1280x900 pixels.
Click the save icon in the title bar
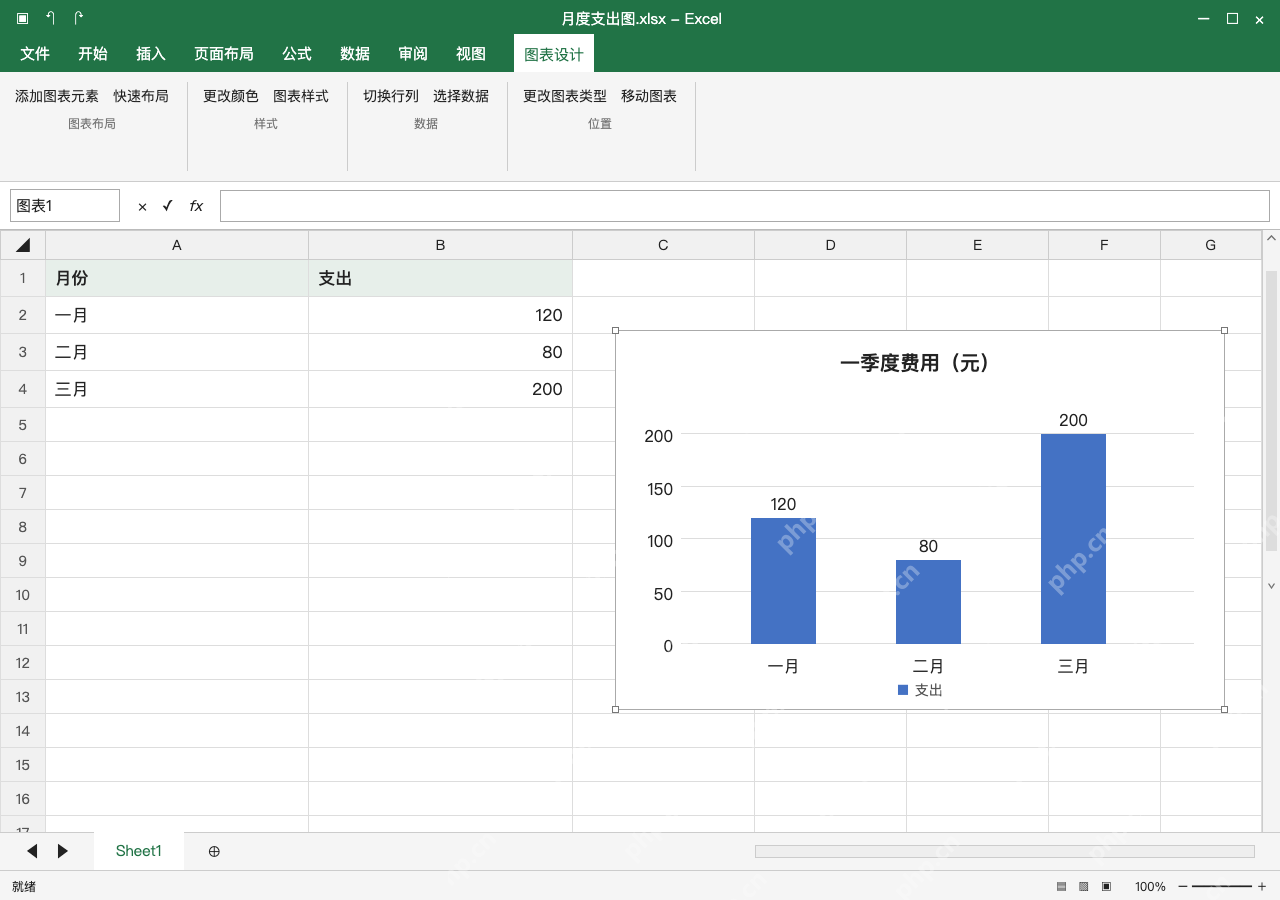click(x=22, y=18)
